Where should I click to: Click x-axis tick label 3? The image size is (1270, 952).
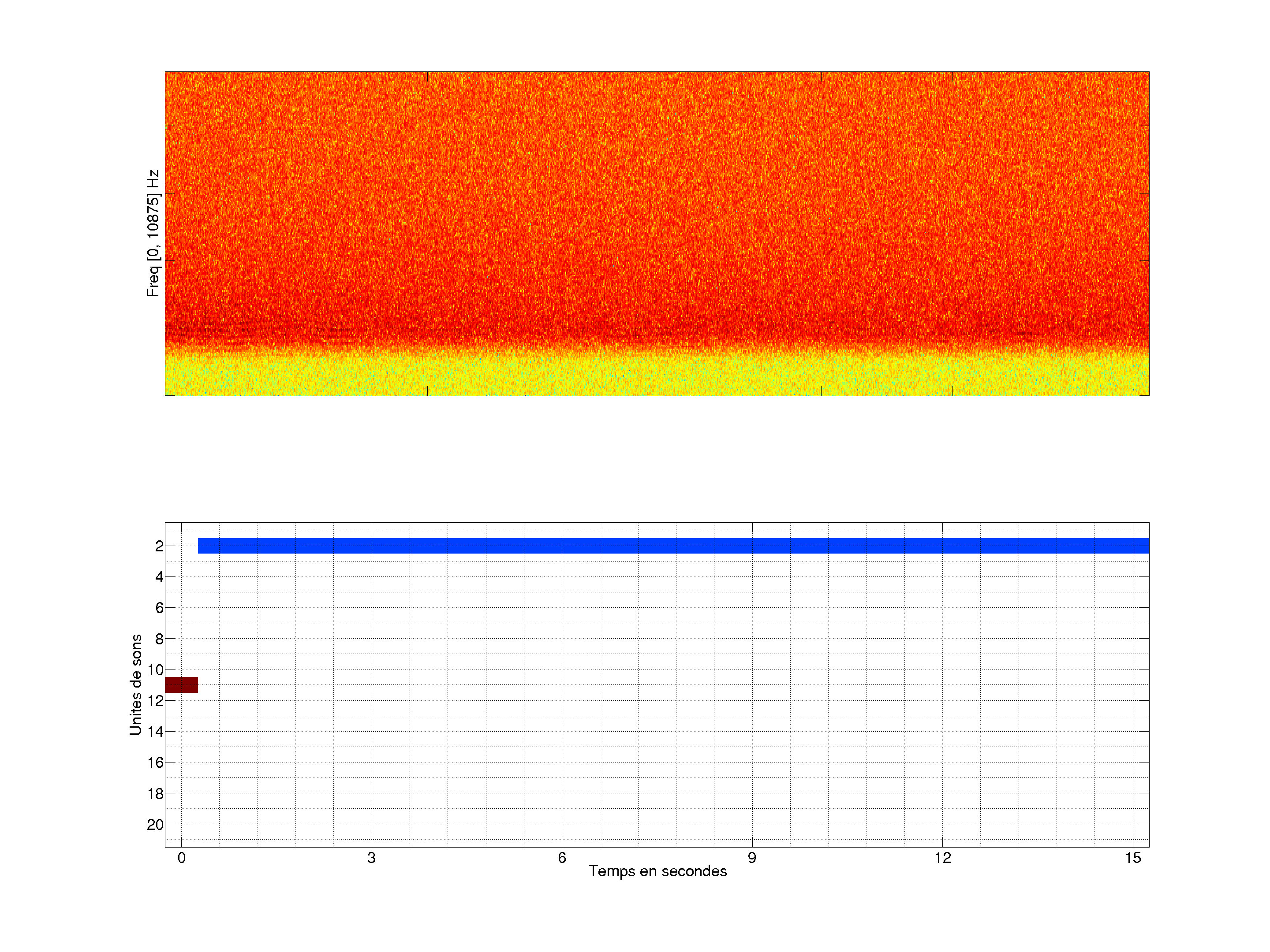[371, 858]
